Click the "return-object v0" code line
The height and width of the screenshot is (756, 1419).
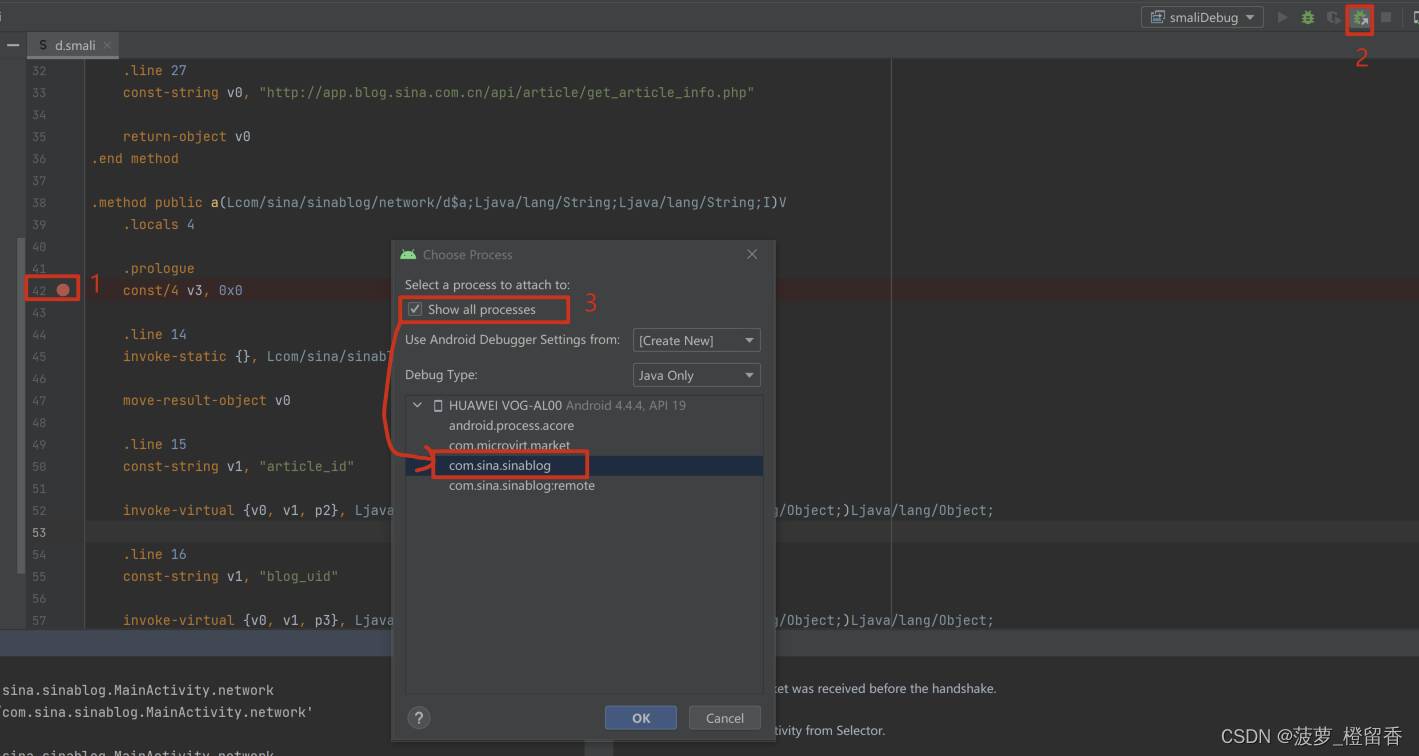coord(186,136)
